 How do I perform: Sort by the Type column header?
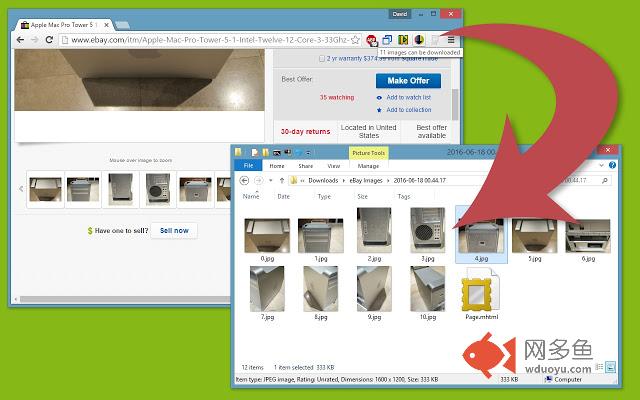[324, 196]
